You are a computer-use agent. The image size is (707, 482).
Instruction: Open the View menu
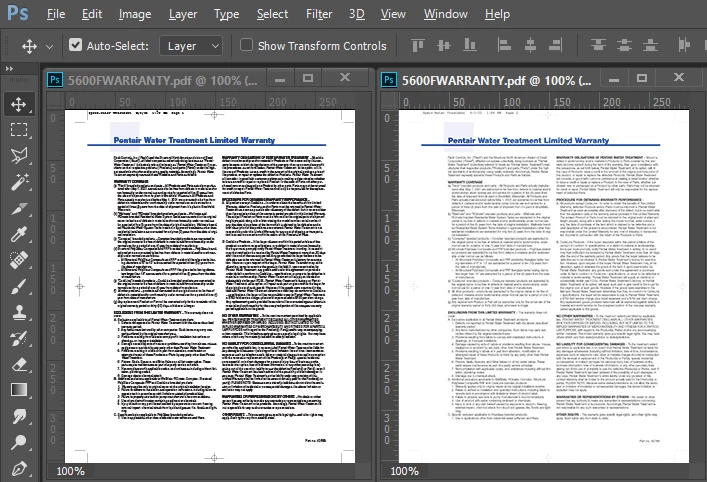[x=393, y=14]
